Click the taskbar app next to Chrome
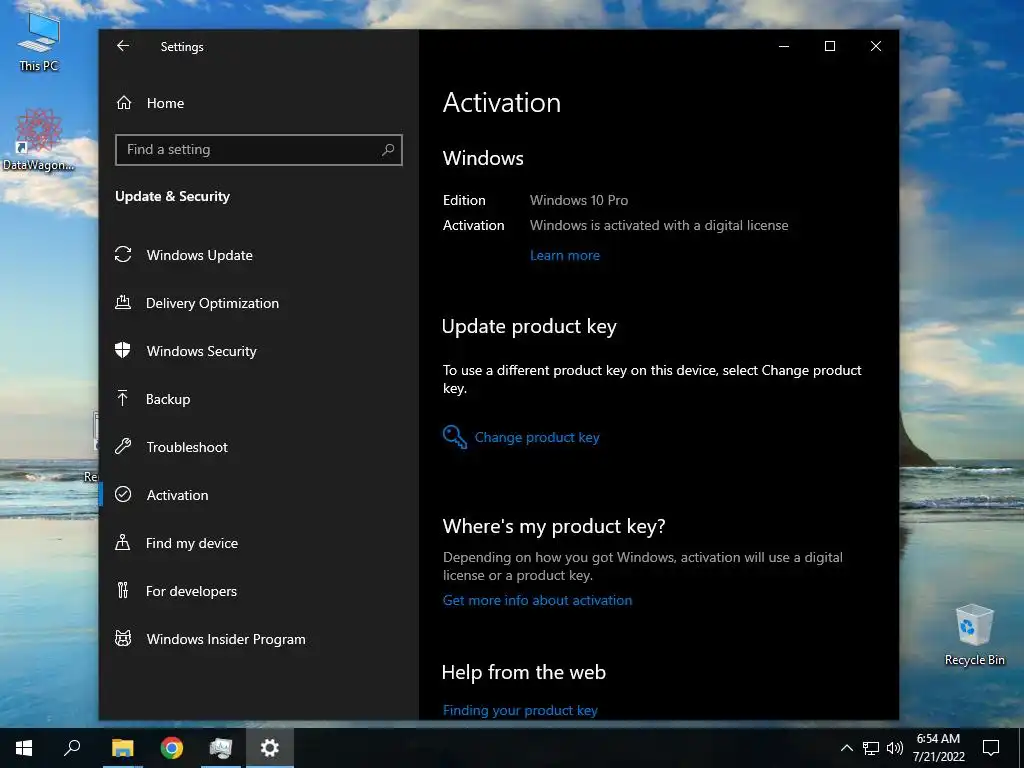This screenshot has width=1024, height=768. point(221,748)
